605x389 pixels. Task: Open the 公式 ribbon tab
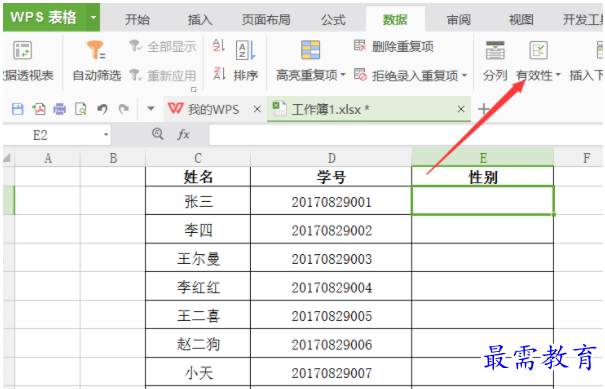coord(333,19)
